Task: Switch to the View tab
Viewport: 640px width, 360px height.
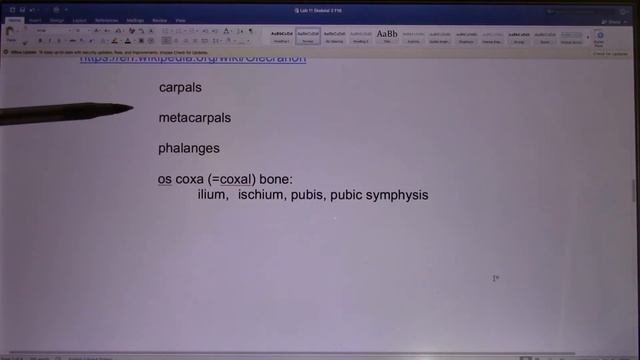Action: pyautogui.click(x=180, y=20)
